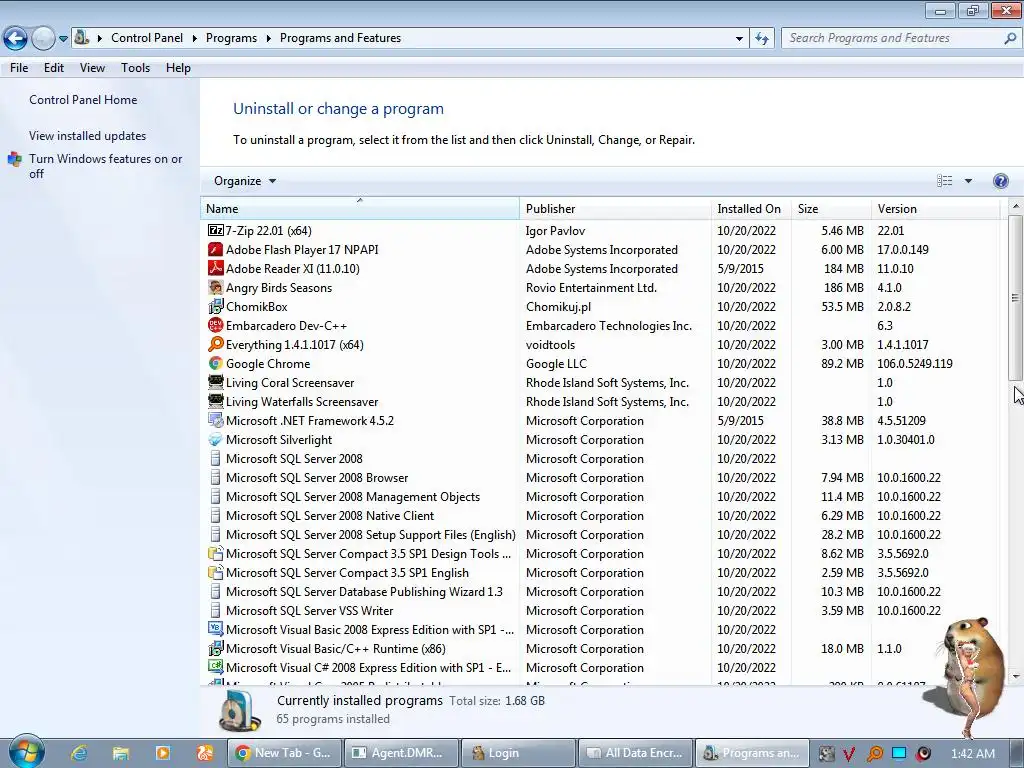Open the Windows Start orb
Screen dimensions: 1024x768
point(26,752)
